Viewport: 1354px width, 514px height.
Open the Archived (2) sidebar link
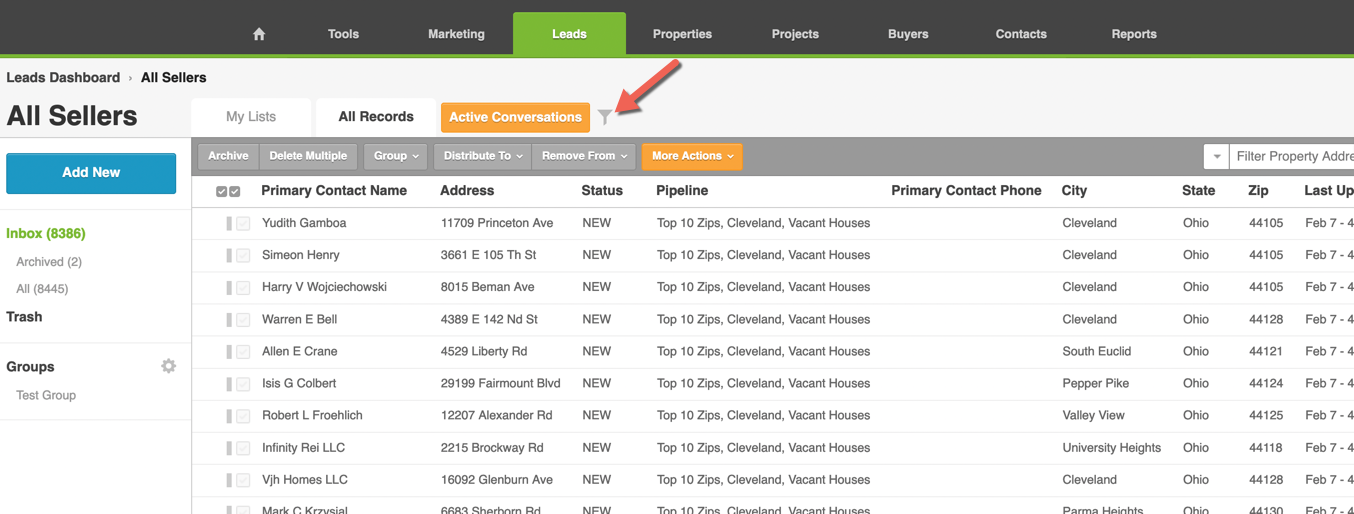(49, 262)
